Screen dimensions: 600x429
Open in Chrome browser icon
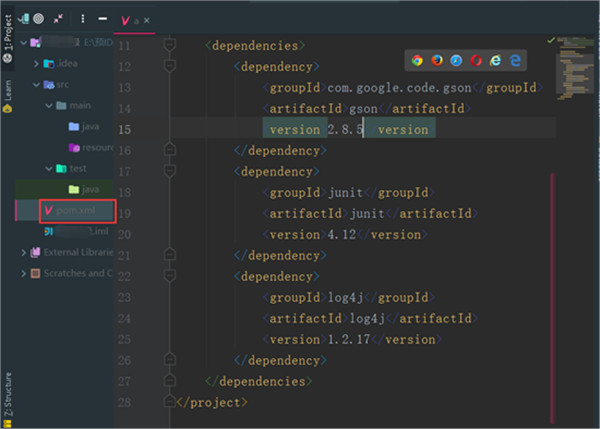pyautogui.click(x=417, y=61)
